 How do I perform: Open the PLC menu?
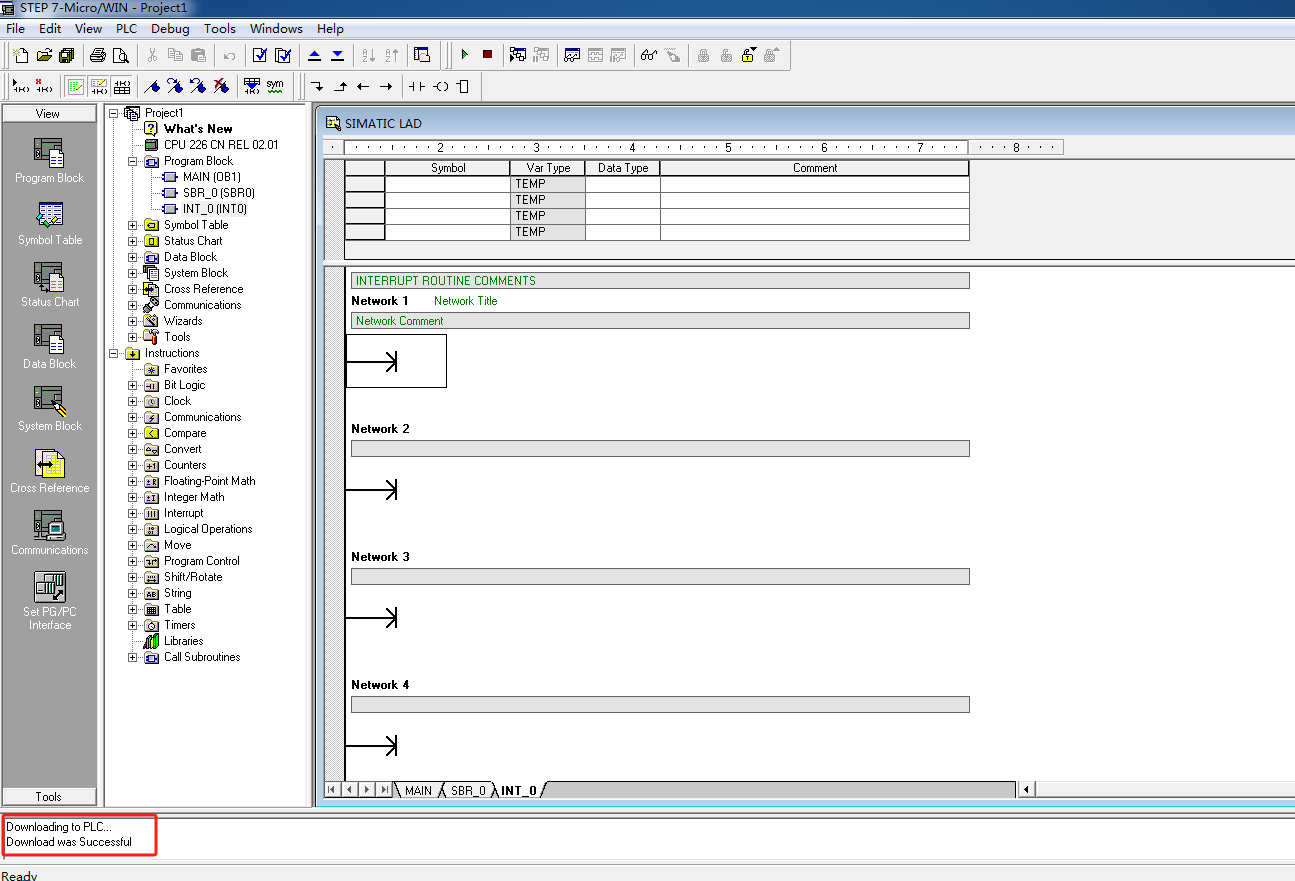click(x=126, y=29)
